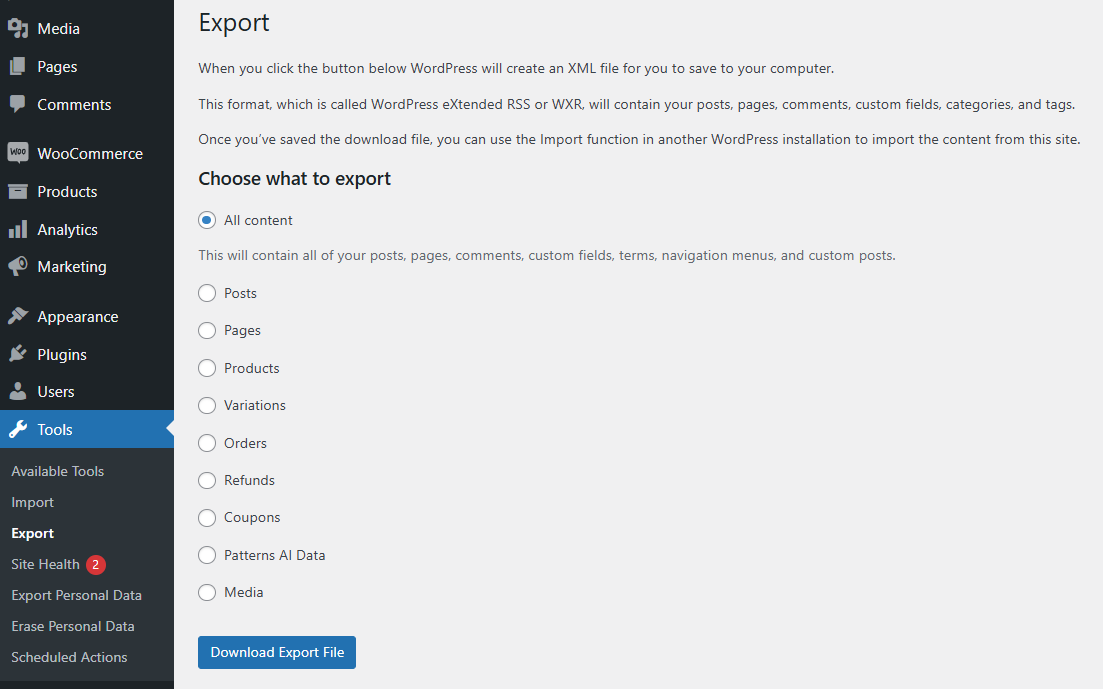Choose the Orders radio option

(207, 443)
